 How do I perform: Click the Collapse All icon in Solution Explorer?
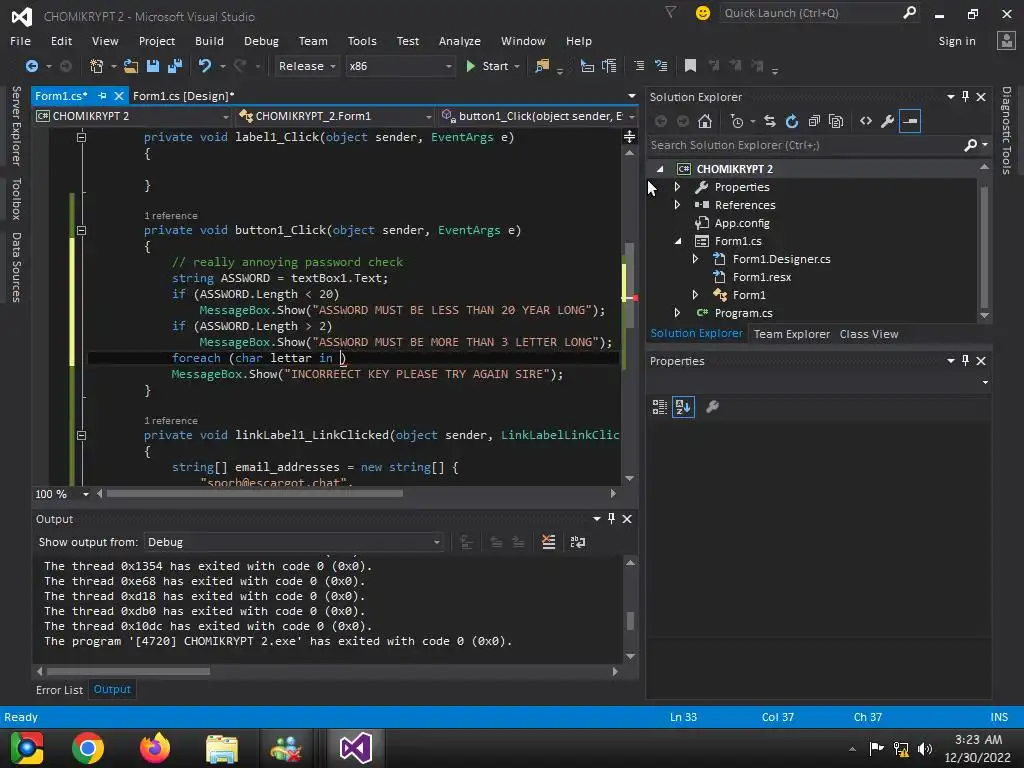[814, 121]
